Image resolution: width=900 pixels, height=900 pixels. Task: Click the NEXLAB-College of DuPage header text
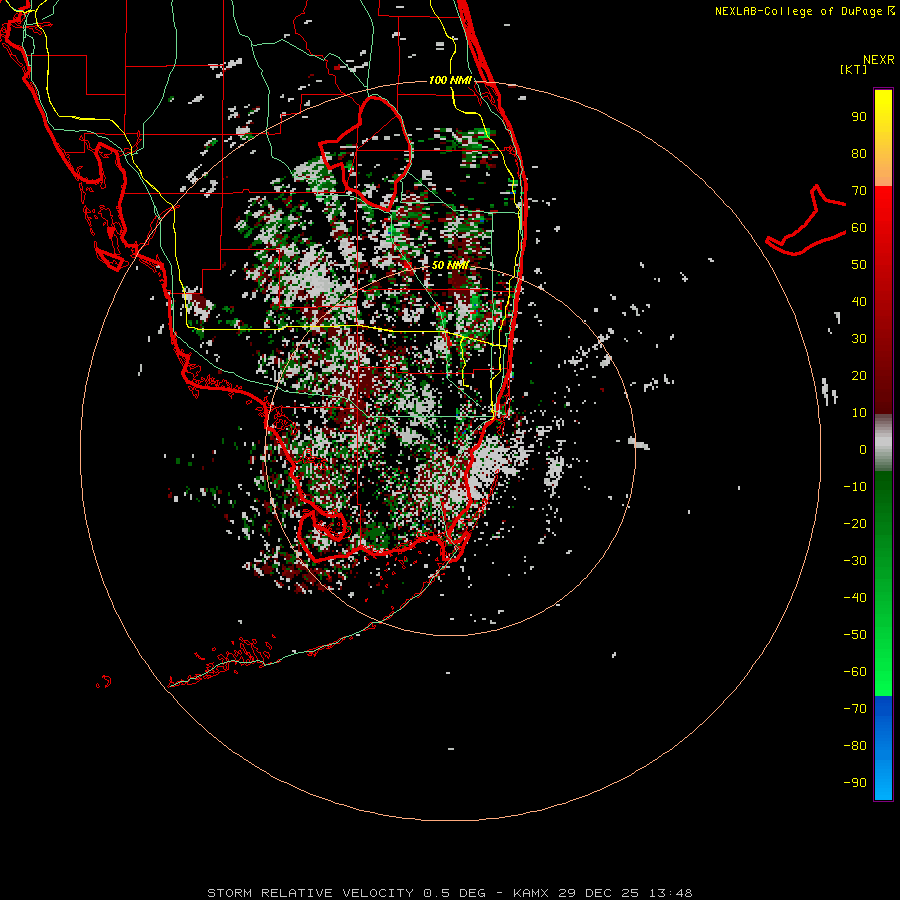pos(804,11)
